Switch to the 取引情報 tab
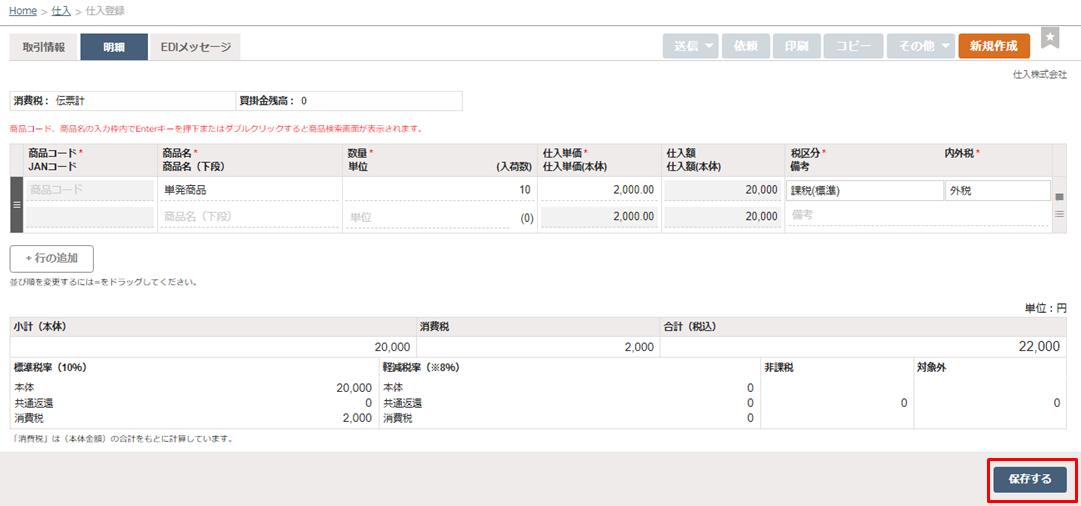1081x506 pixels. pyautogui.click(x=43, y=47)
